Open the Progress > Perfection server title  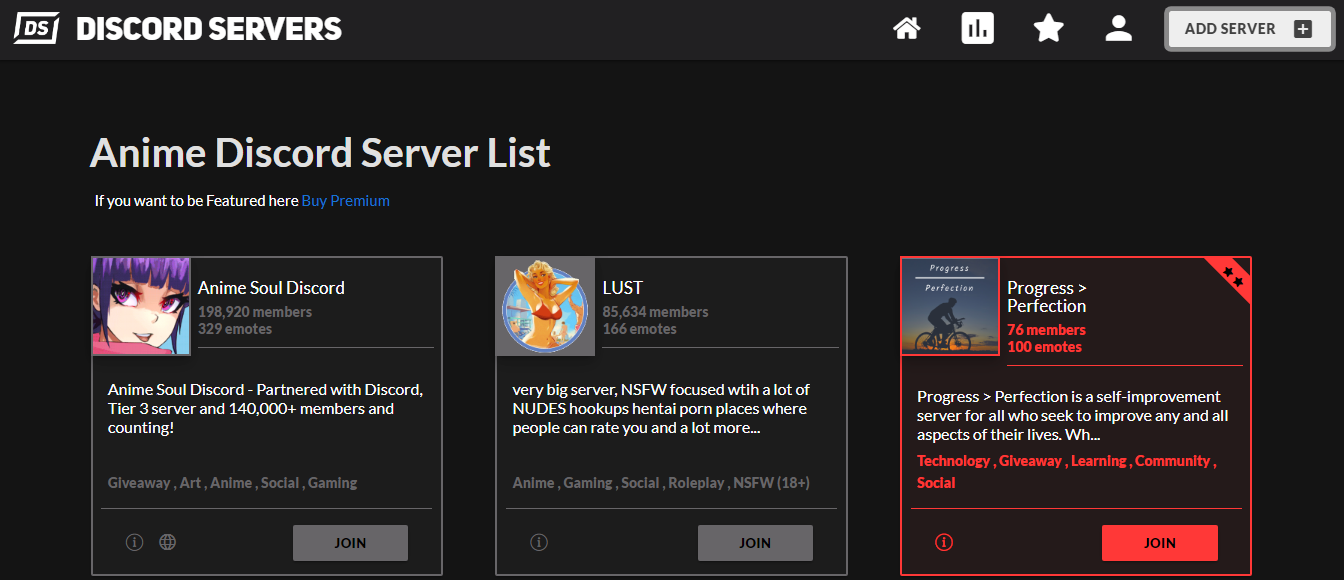coord(1046,297)
